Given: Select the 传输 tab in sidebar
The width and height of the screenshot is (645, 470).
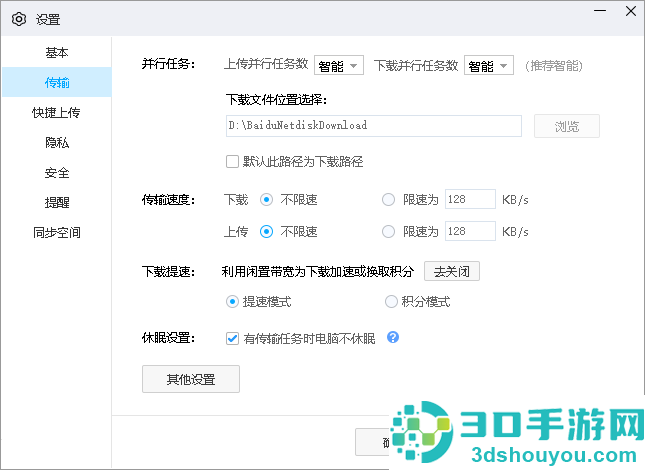Looking at the screenshot, I should (x=57, y=82).
